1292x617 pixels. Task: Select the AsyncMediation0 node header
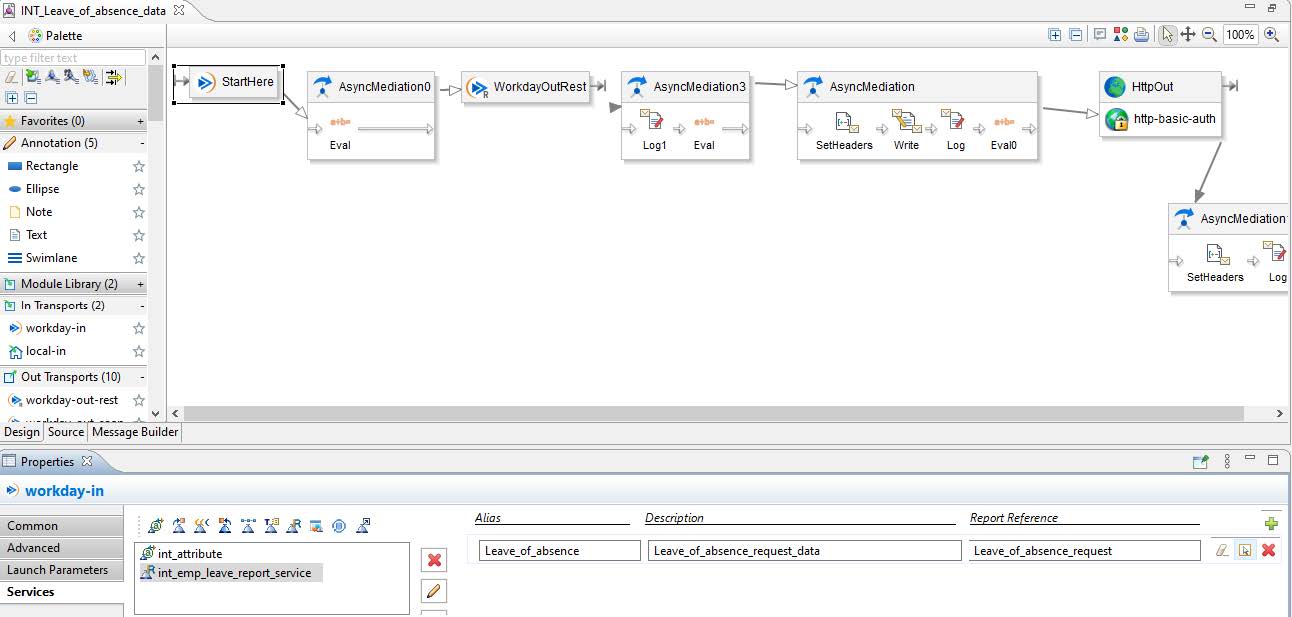click(x=371, y=87)
